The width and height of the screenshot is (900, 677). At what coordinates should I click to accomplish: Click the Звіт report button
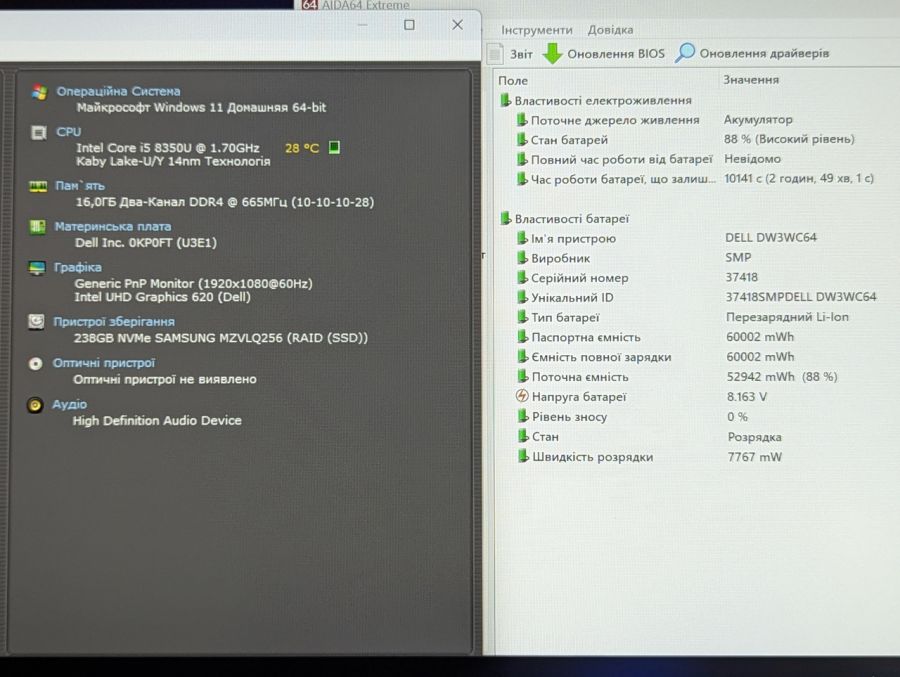521,54
